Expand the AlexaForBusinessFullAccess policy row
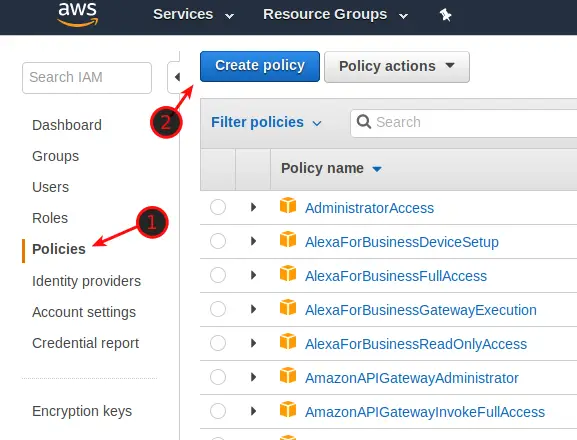This screenshot has width=577, height=440. [x=253, y=275]
